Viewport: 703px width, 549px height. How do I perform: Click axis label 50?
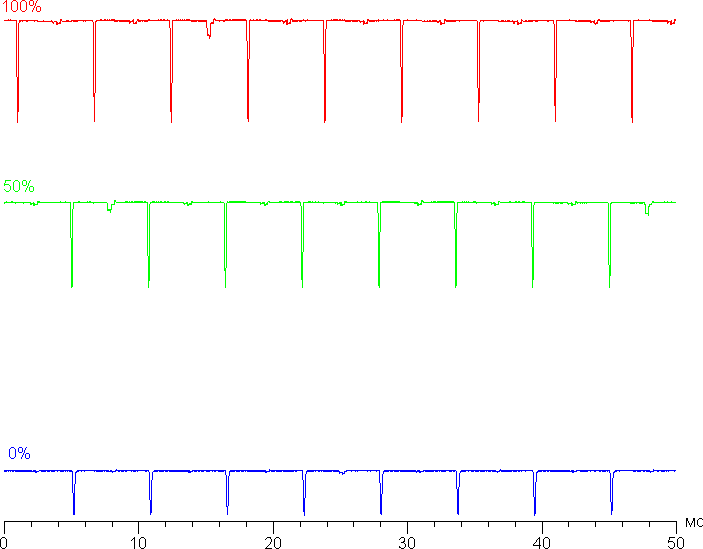pyautogui.click(x=676, y=543)
